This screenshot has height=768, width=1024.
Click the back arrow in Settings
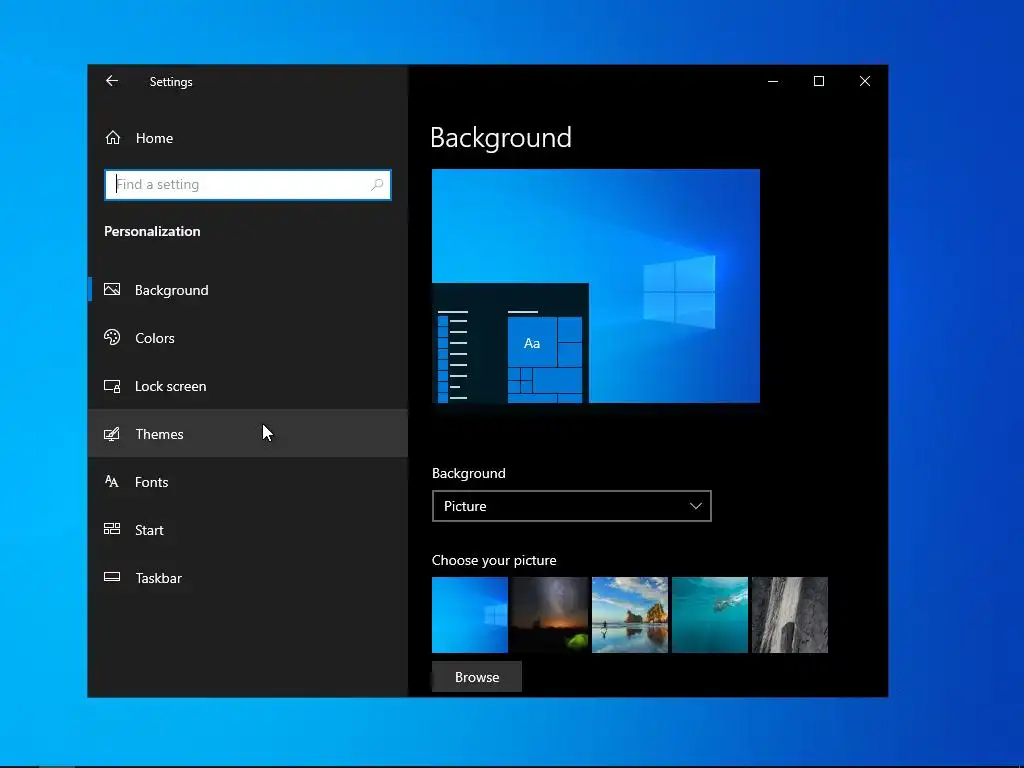pyautogui.click(x=112, y=81)
